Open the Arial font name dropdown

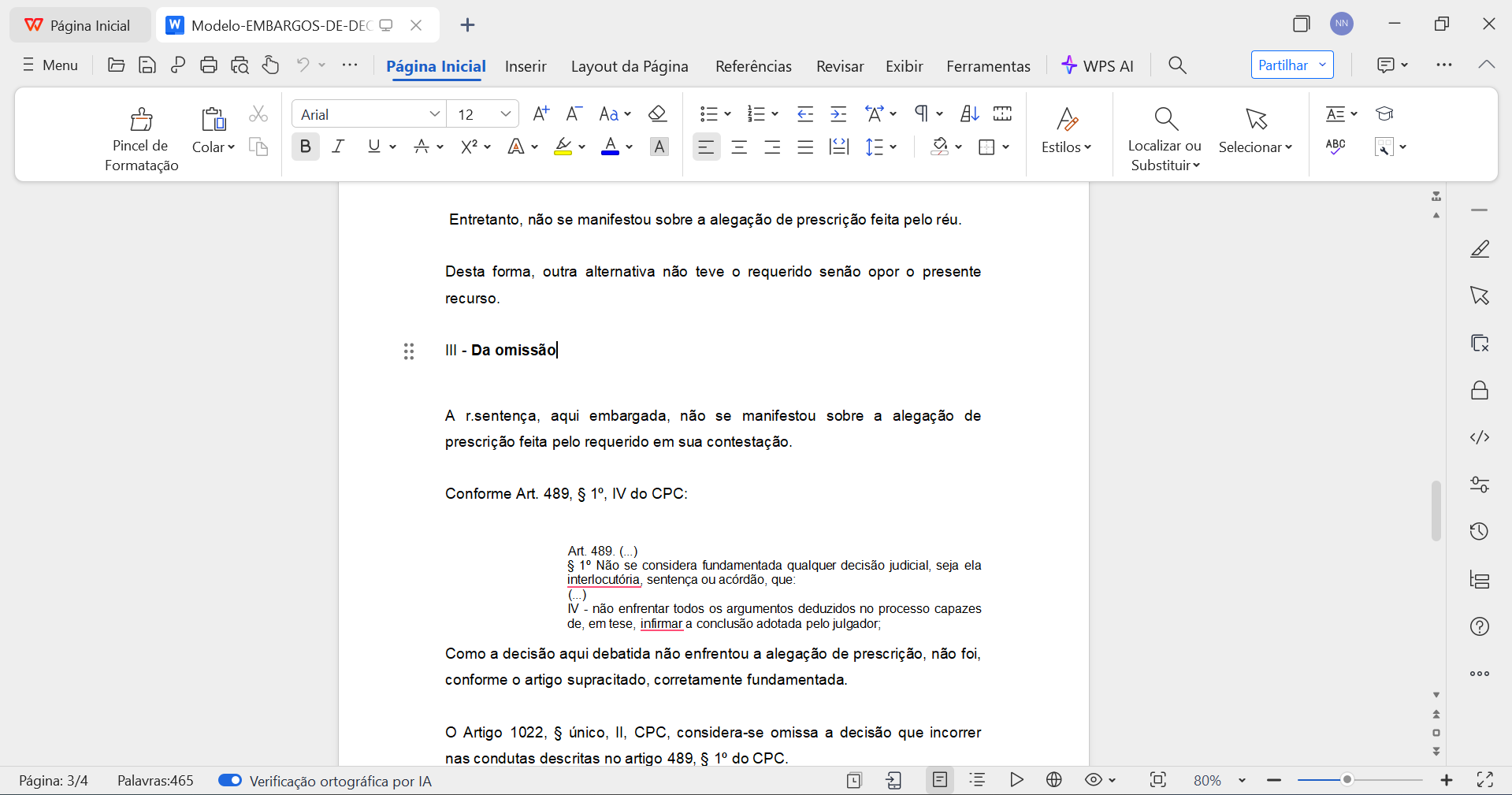(434, 114)
